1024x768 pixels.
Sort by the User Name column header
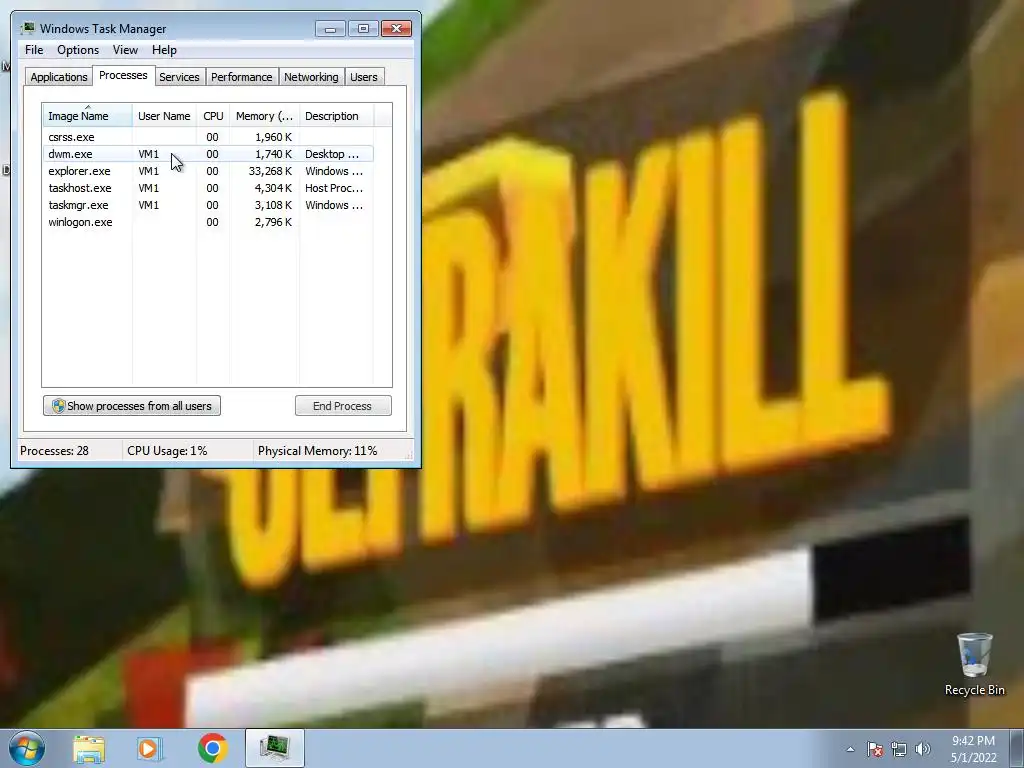[x=164, y=116]
